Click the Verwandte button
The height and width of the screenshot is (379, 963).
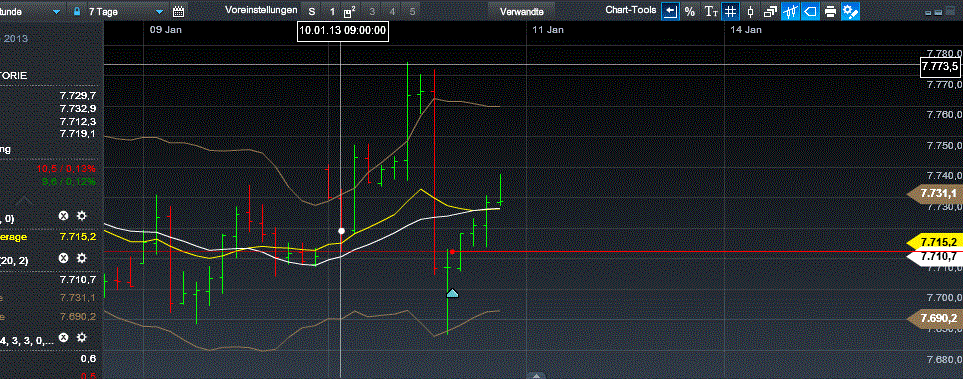pos(521,12)
